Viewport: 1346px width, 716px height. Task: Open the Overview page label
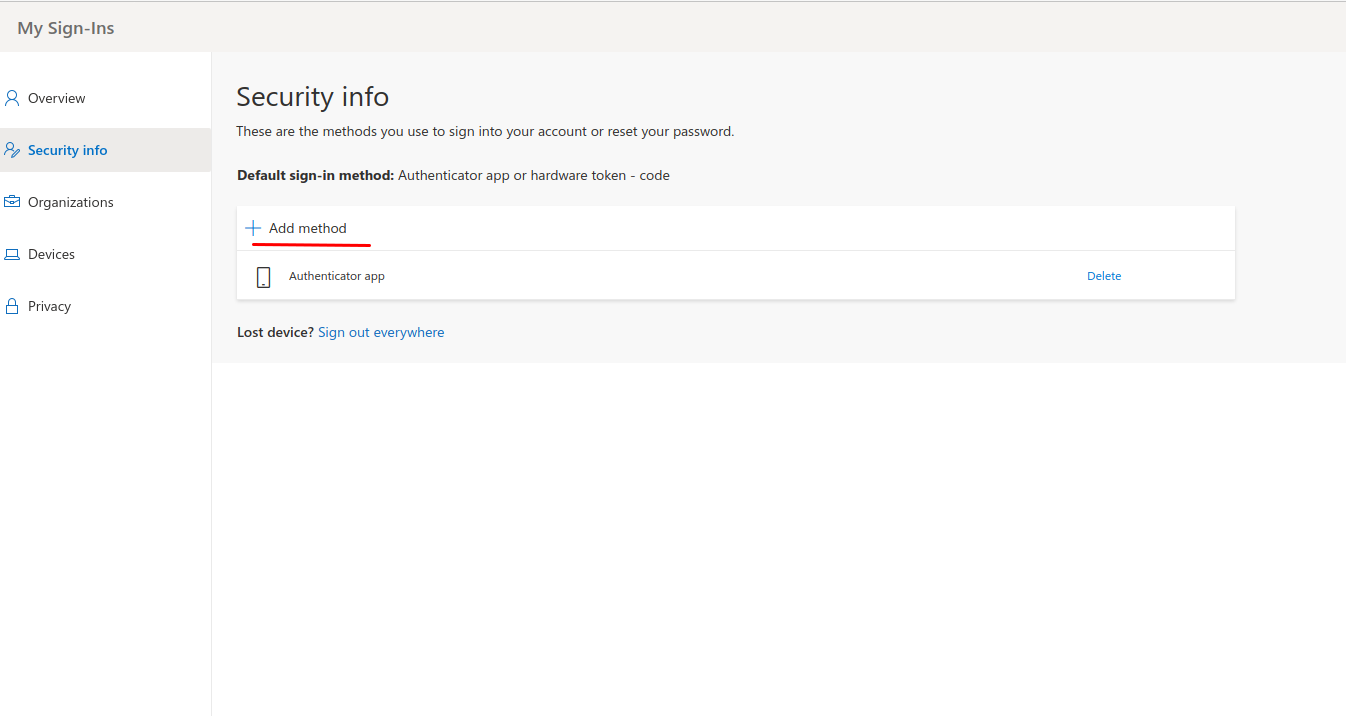tap(56, 98)
